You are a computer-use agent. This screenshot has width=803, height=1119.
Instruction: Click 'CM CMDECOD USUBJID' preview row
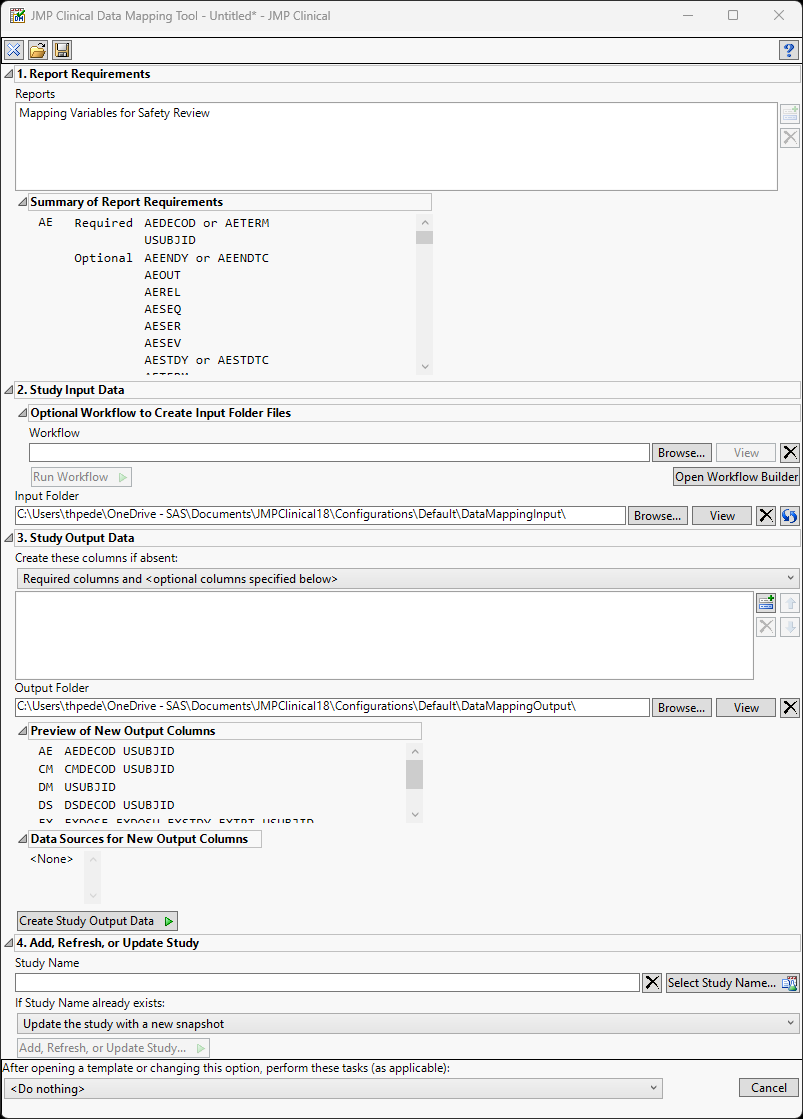pos(106,769)
